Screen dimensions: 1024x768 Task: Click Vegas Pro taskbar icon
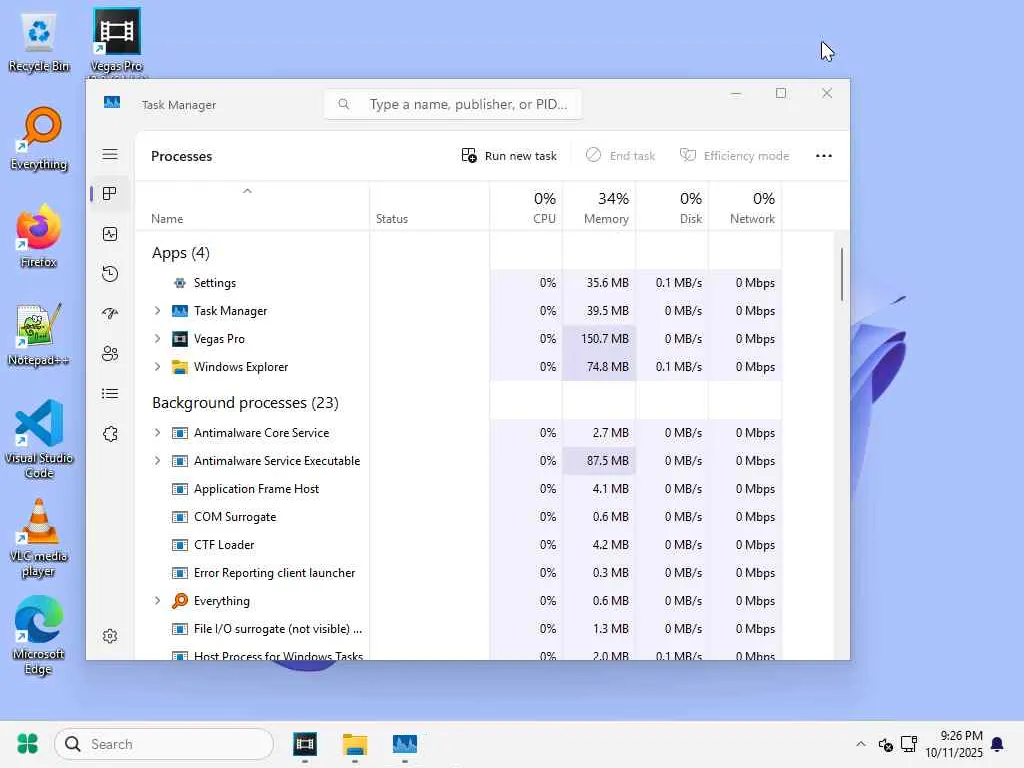tap(305, 744)
